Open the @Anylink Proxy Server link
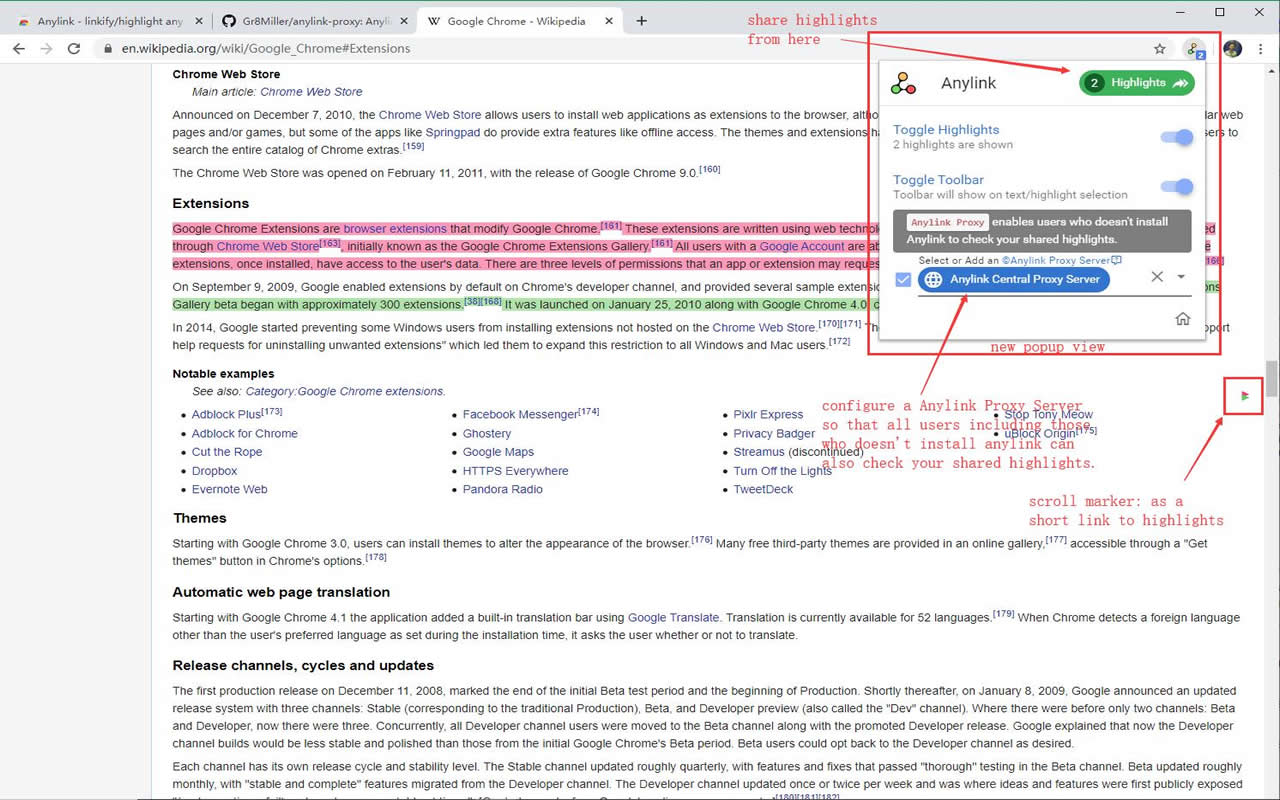The image size is (1280, 800). [1061, 261]
